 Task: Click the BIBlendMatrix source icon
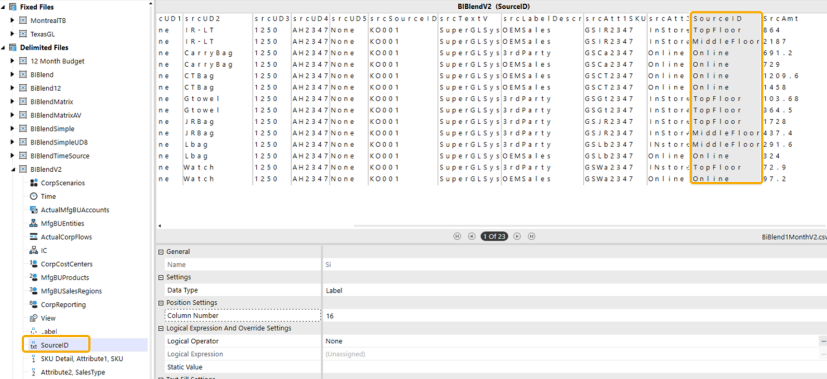pos(23,102)
